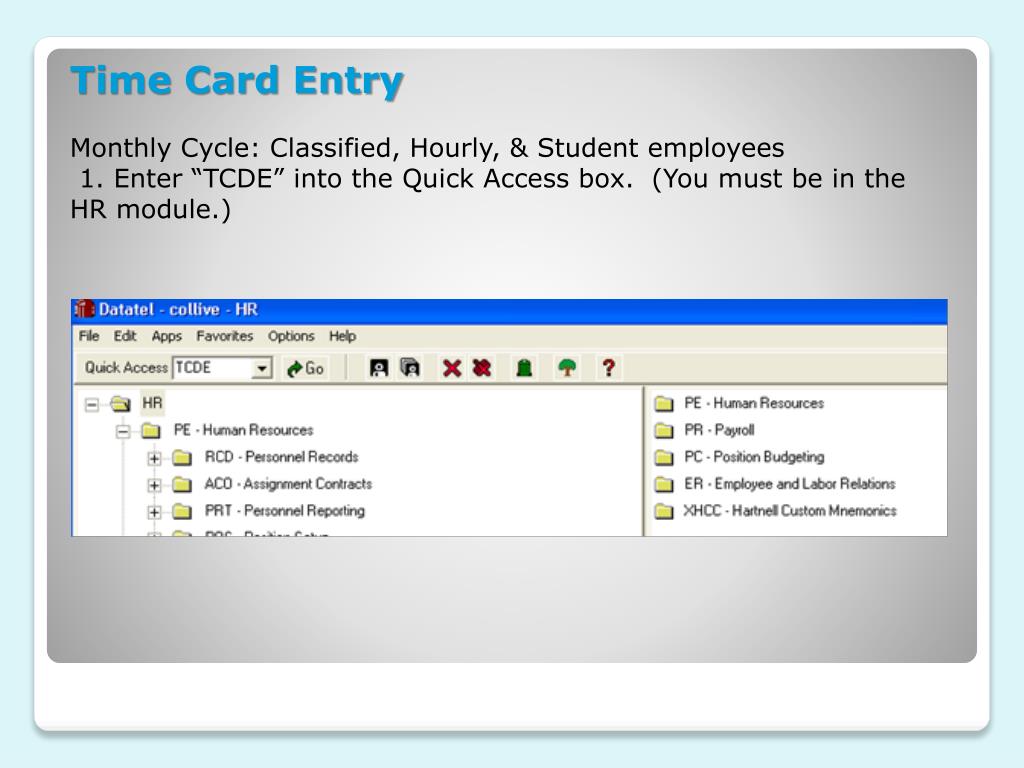
Task: Click the double red X cancel-all icon
Action: [483, 368]
